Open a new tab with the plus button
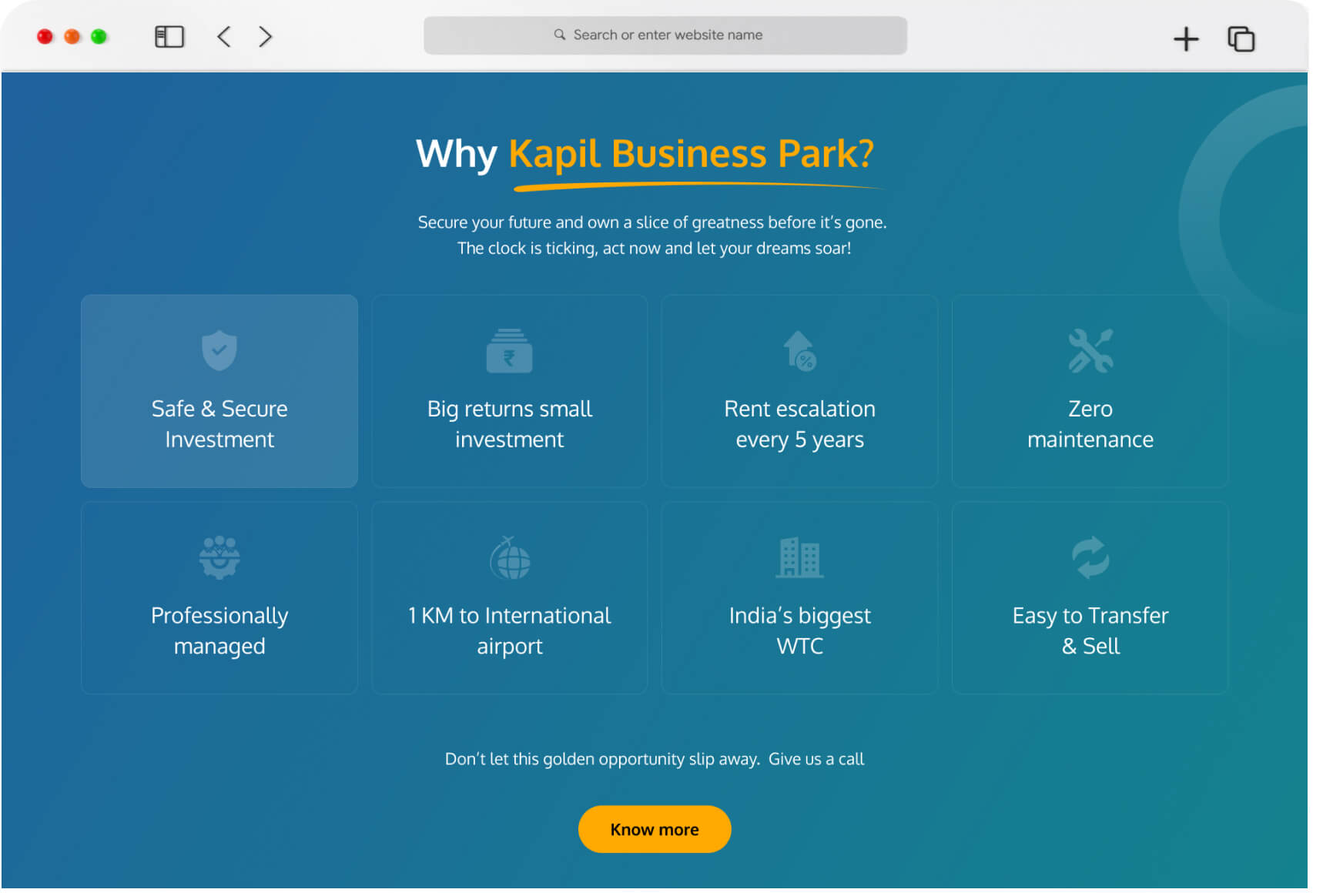Image resolution: width=1323 pixels, height=896 pixels. pyautogui.click(x=1186, y=38)
